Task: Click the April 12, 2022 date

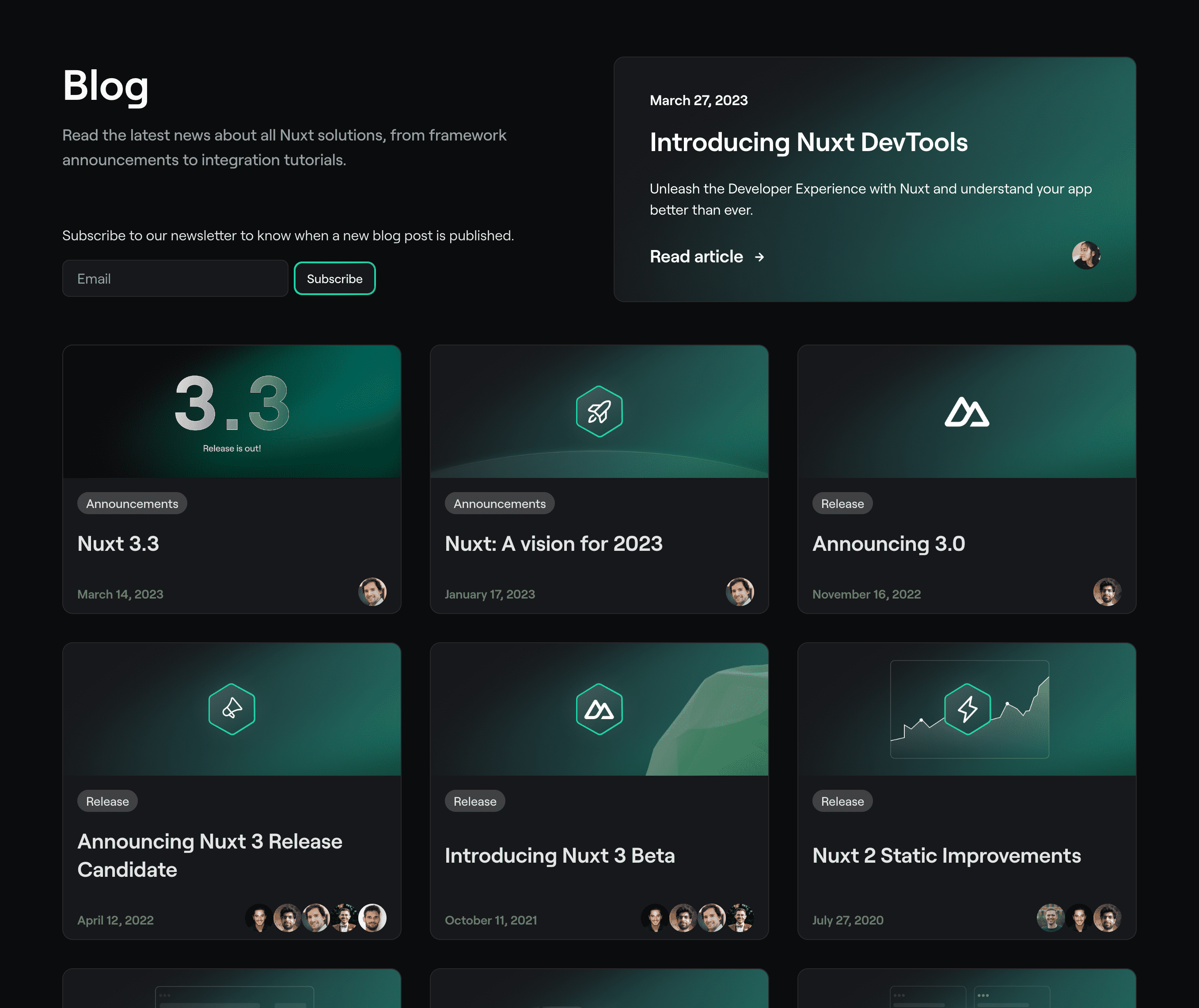Action: coord(115,920)
